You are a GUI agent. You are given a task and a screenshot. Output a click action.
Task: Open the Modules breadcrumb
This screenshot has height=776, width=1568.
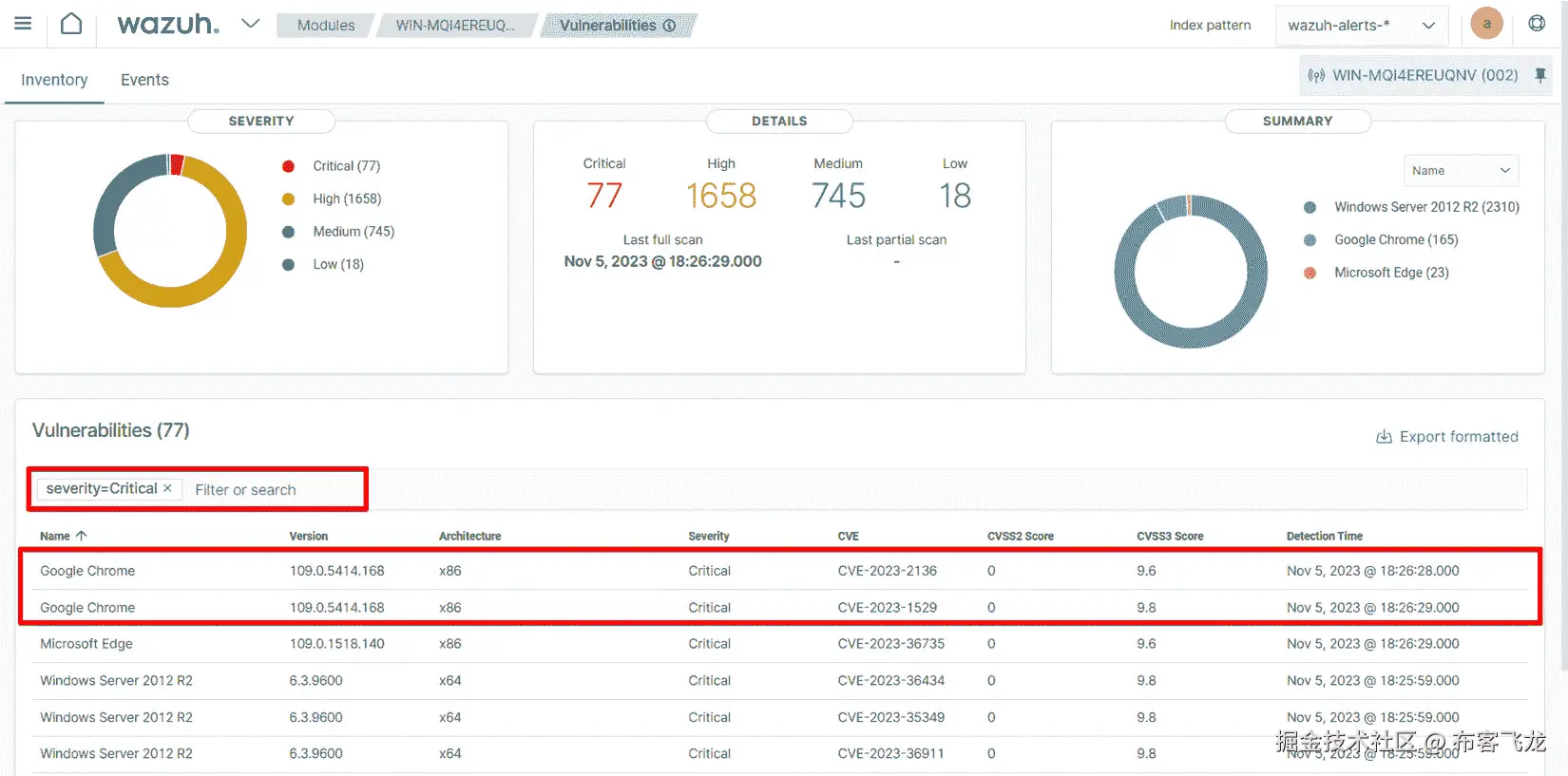pos(325,26)
